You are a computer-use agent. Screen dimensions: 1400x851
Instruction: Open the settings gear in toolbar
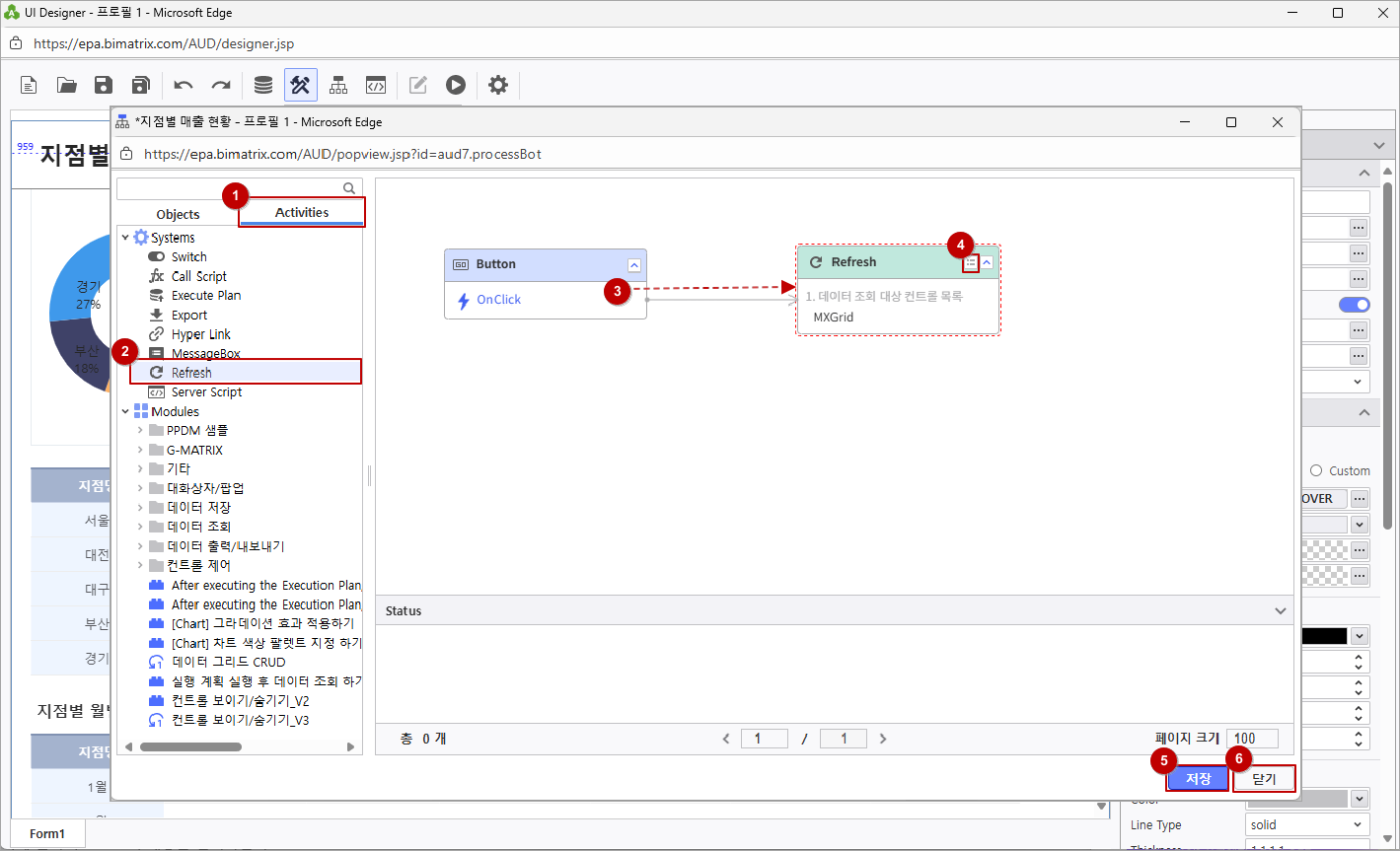pyautogui.click(x=498, y=85)
